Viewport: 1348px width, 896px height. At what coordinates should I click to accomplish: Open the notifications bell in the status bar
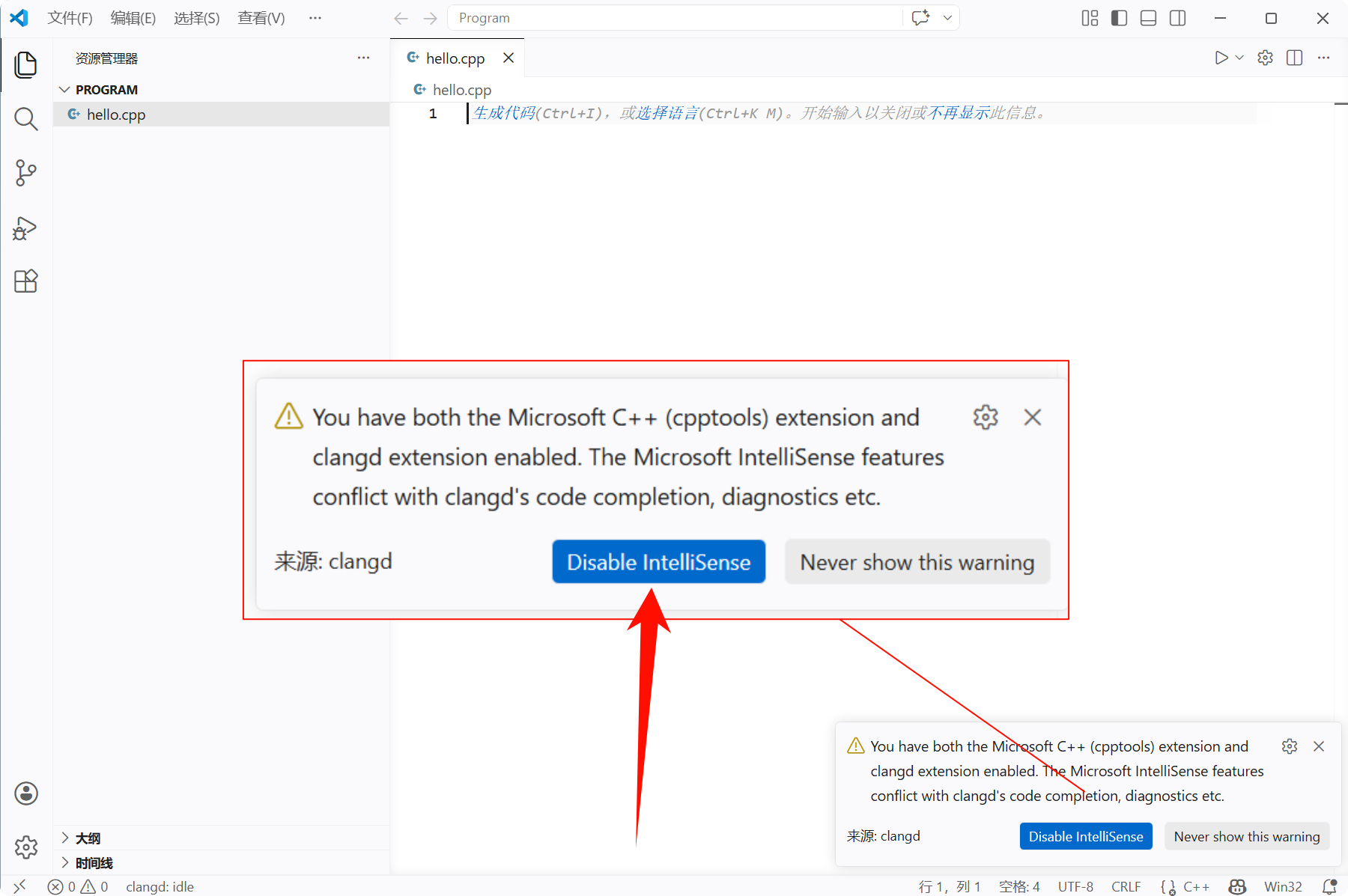point(1329,886)
